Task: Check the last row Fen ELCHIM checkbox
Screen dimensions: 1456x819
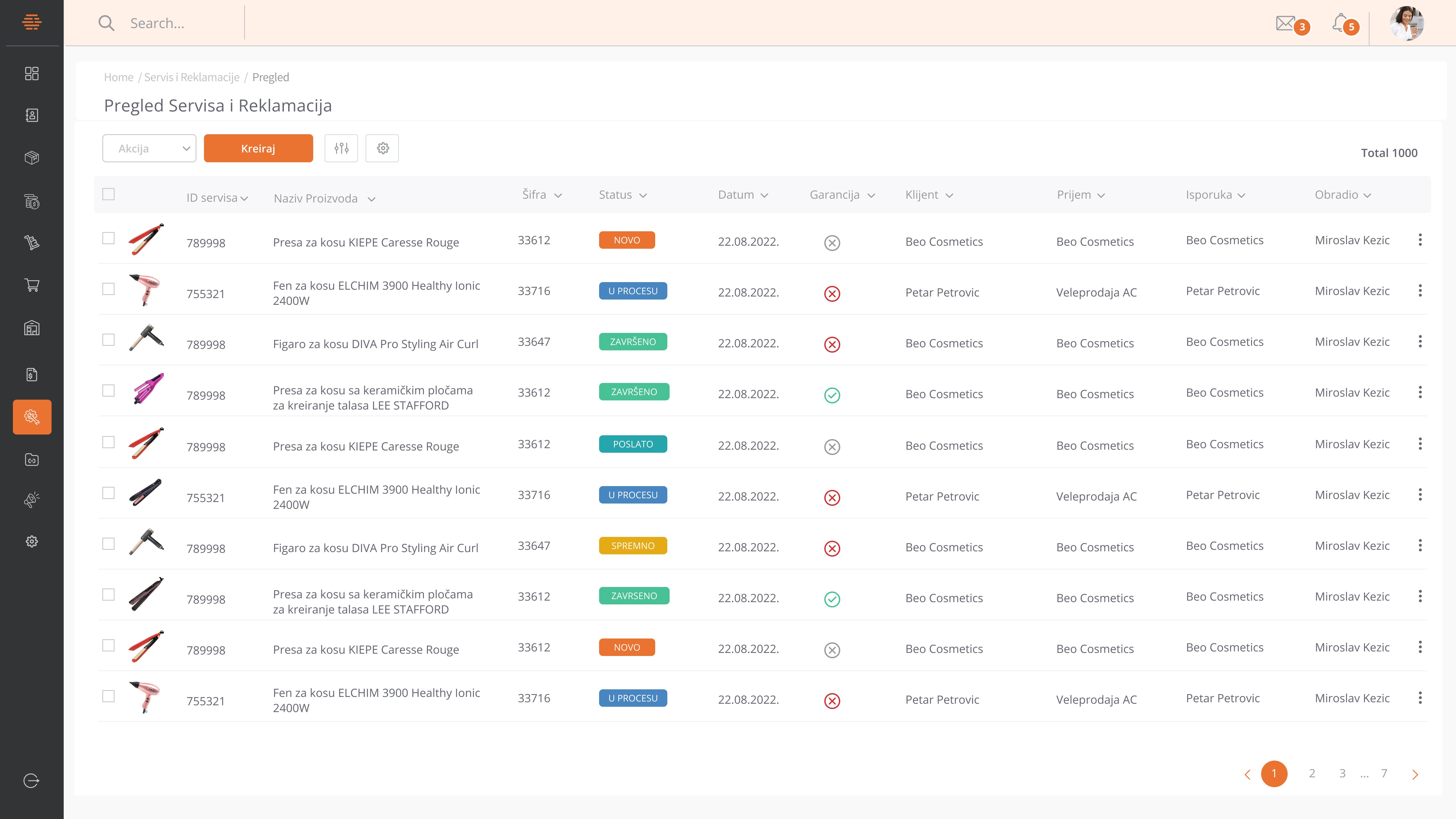Action: pyautogui.click(x=108, y=696)
